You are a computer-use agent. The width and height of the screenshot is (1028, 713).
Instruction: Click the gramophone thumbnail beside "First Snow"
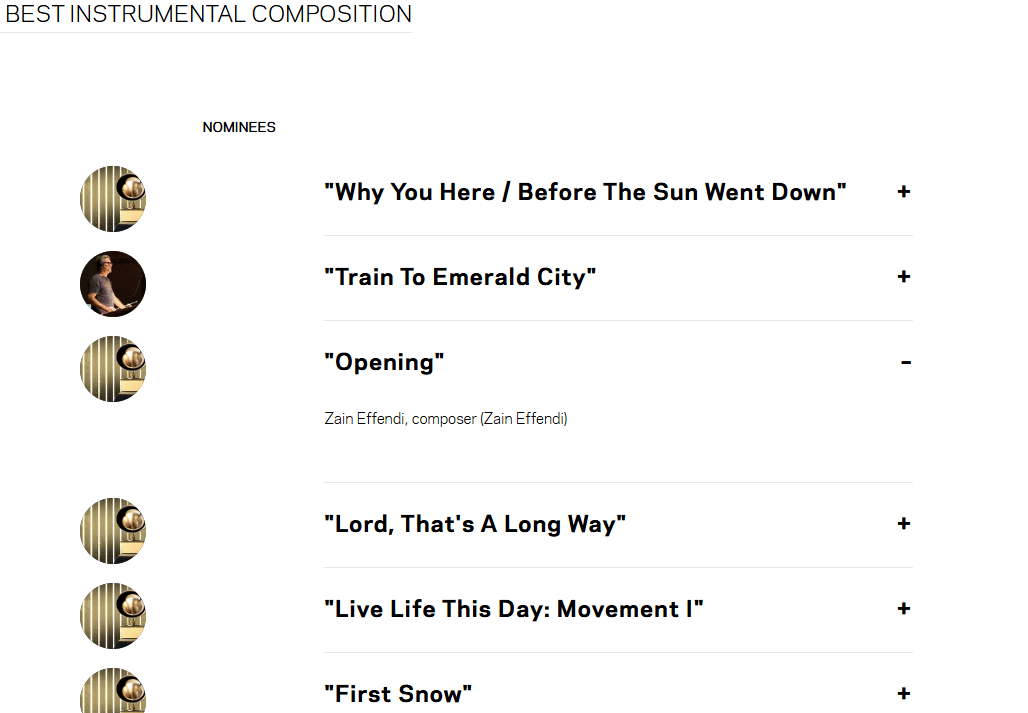tap(113, 693)
